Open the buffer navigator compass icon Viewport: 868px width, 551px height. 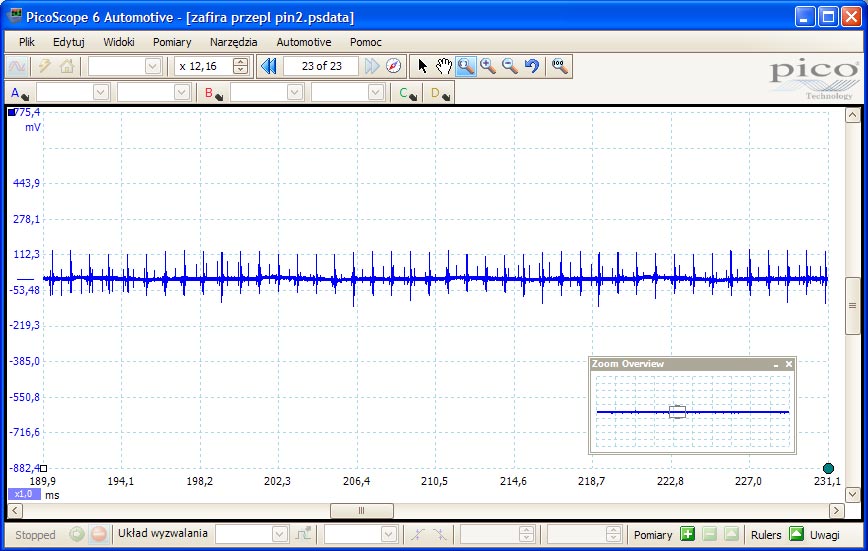tap(393, 66)
